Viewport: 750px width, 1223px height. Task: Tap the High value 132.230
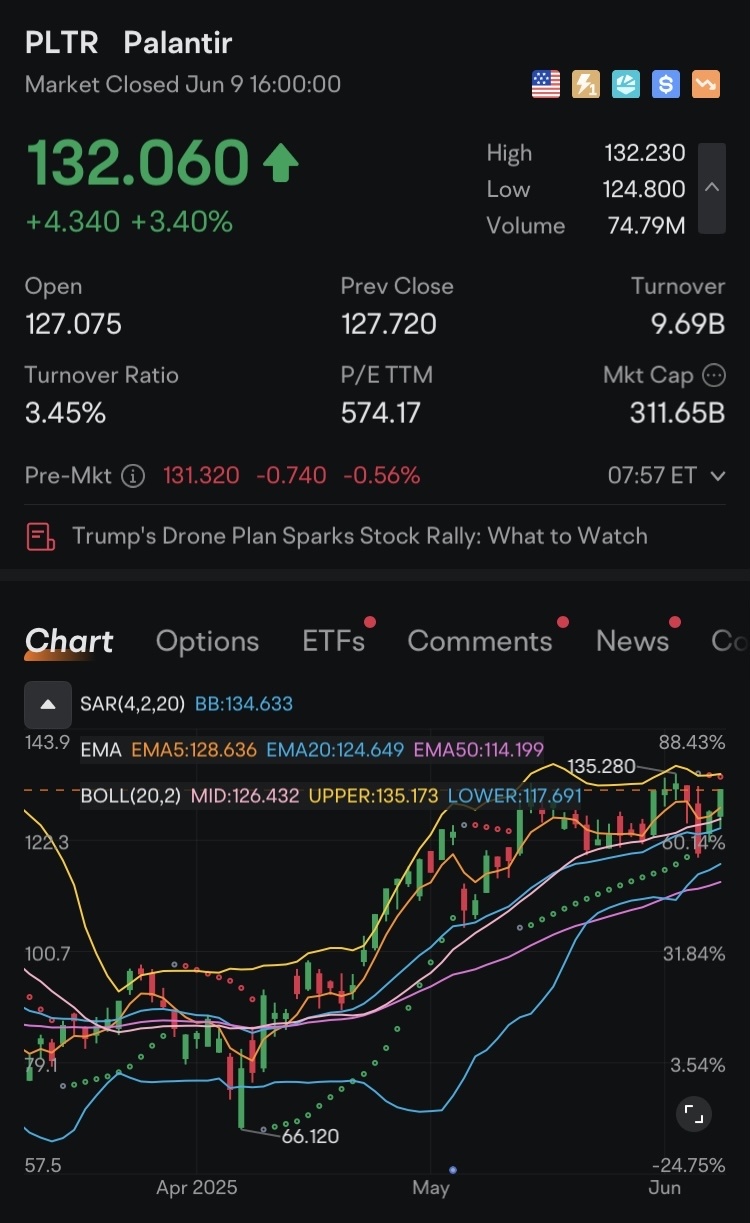(645, 153)
